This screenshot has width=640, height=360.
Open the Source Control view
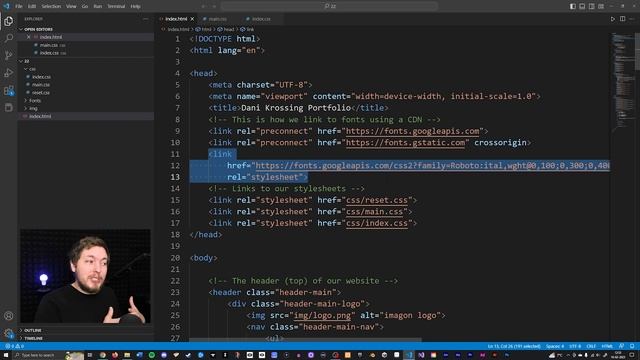coord(9,56)
